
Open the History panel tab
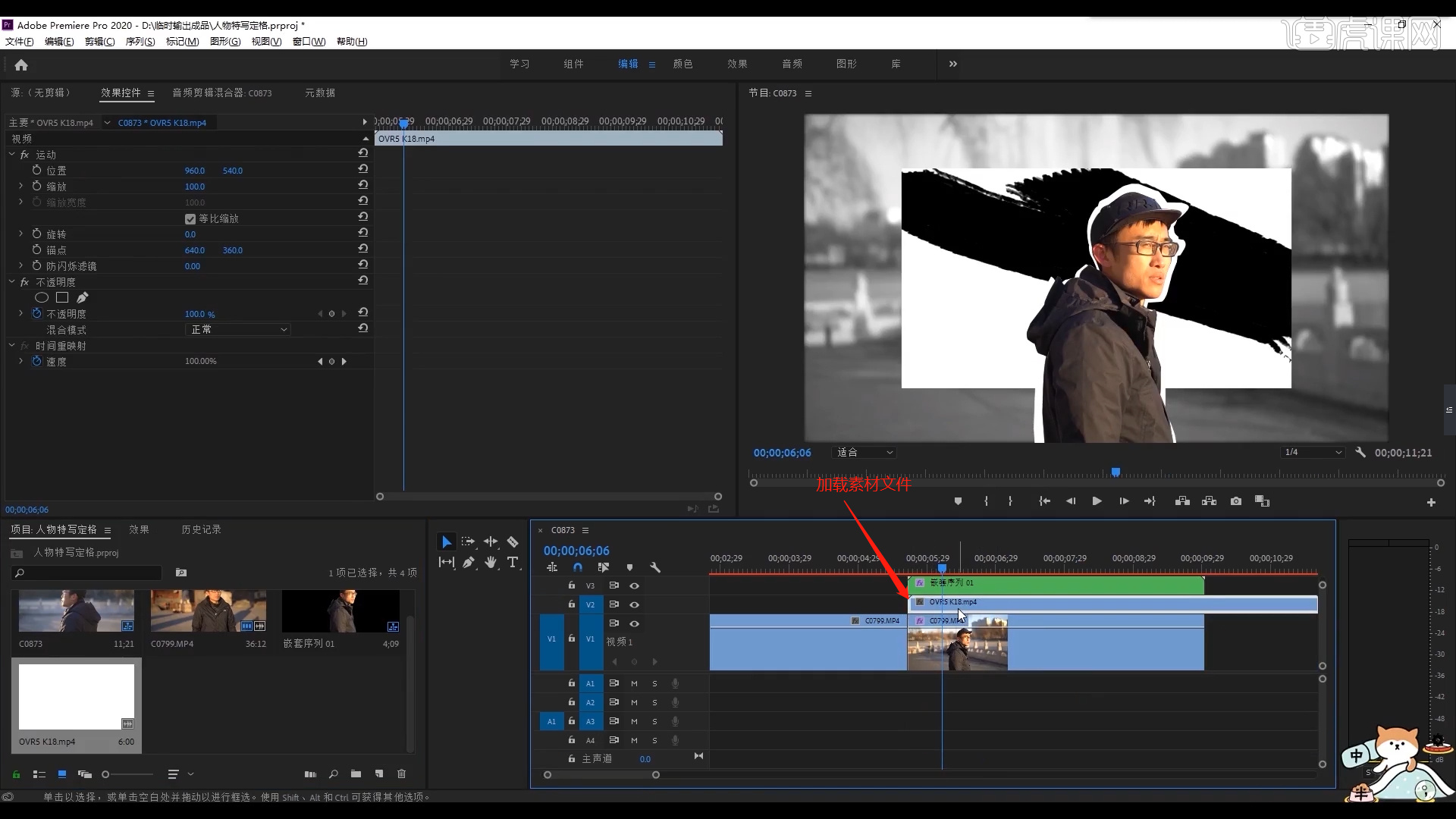(x=201, y=529)
